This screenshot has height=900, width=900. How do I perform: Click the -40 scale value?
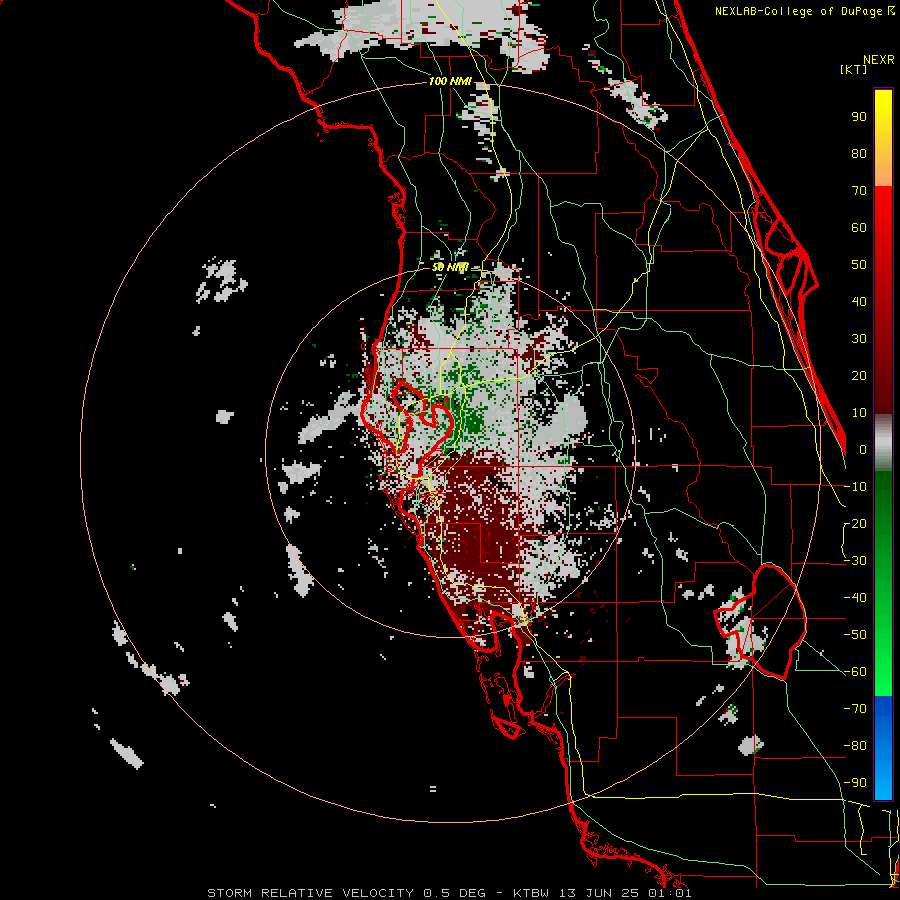click(x=855, y=598)
